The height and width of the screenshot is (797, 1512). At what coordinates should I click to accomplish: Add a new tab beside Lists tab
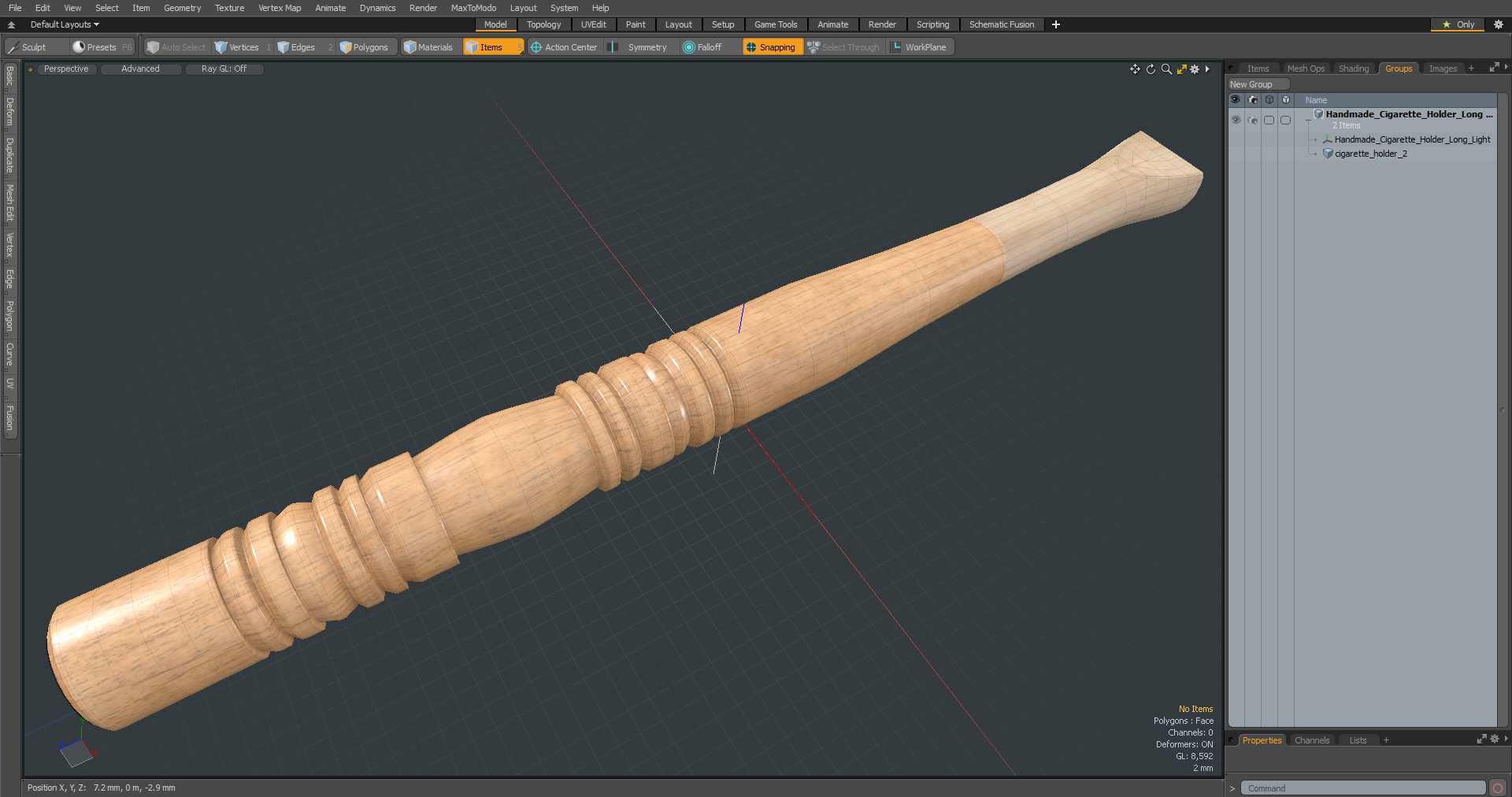[1386, 740]
